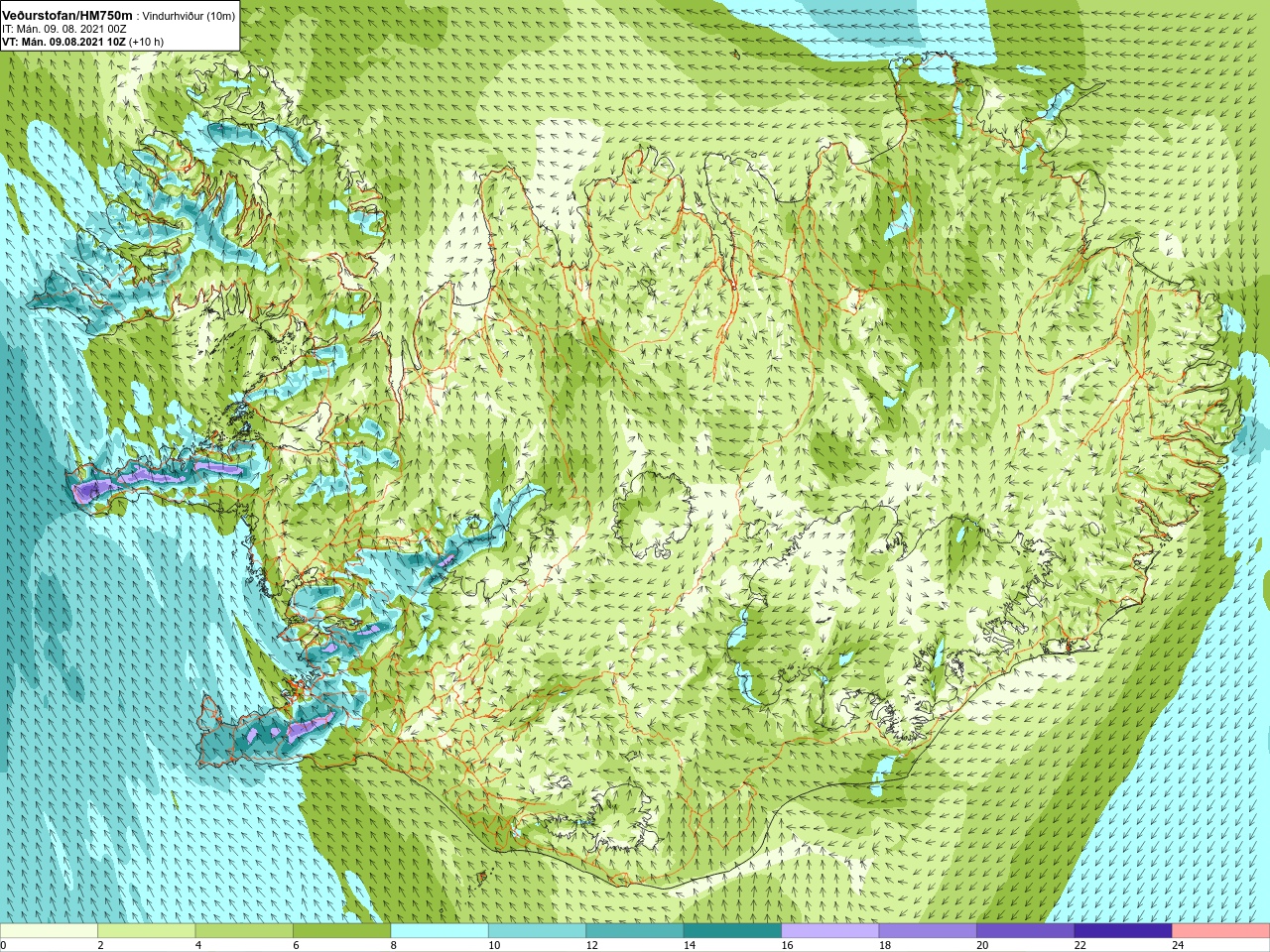Click the dark indigo 22–24 legend swatch
Screen dimensions: 1270x952
coord(1123,931)
